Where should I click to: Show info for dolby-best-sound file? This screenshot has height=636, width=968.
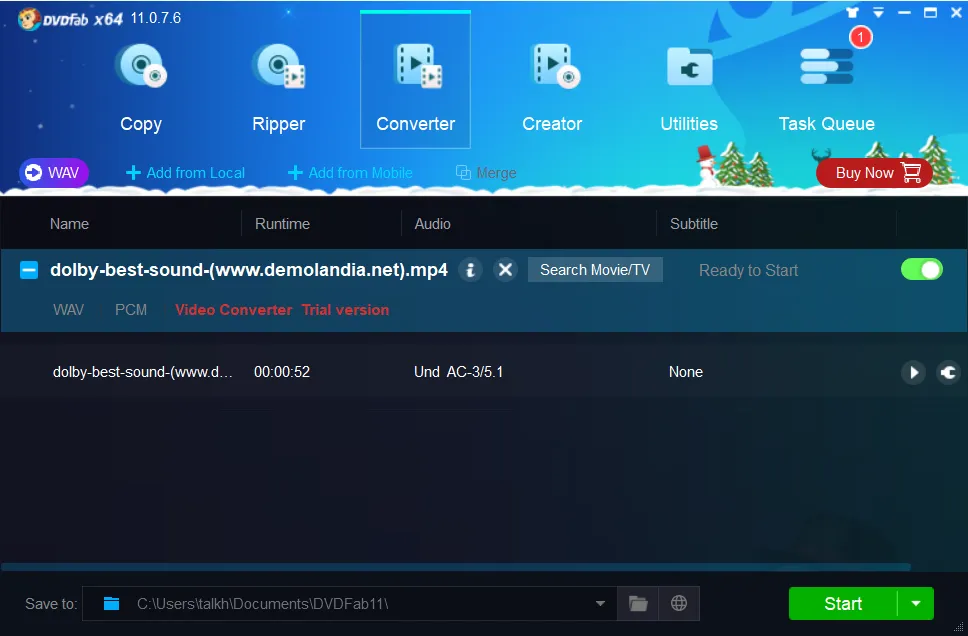point(470,270)
